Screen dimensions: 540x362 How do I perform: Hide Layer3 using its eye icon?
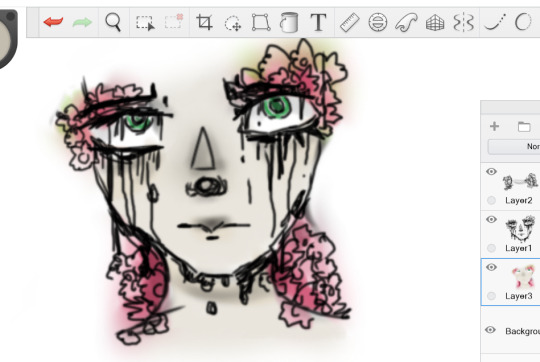tap(491, 267)
